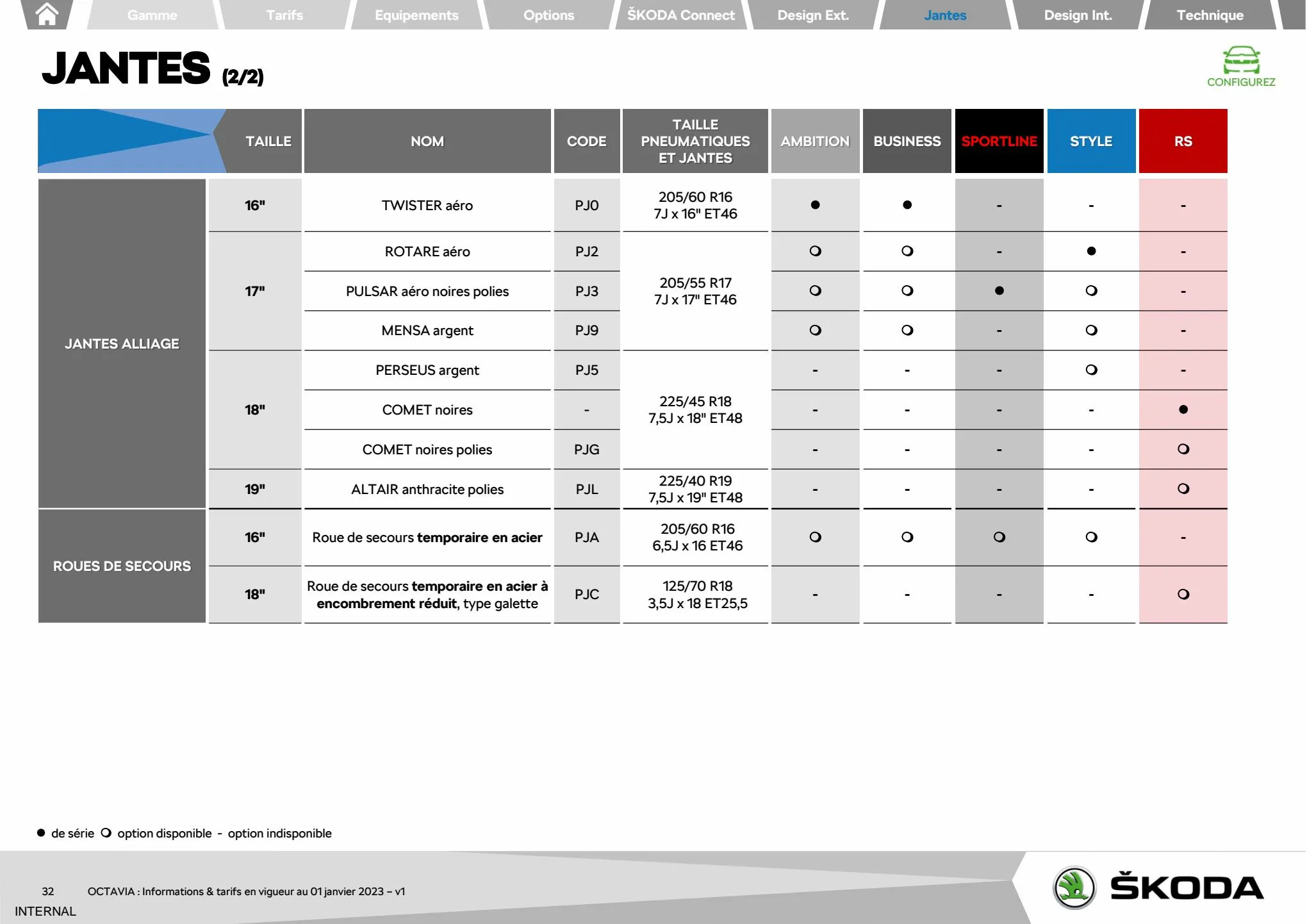
Task: Click code PJ2
Action: (x=587, y=252)
